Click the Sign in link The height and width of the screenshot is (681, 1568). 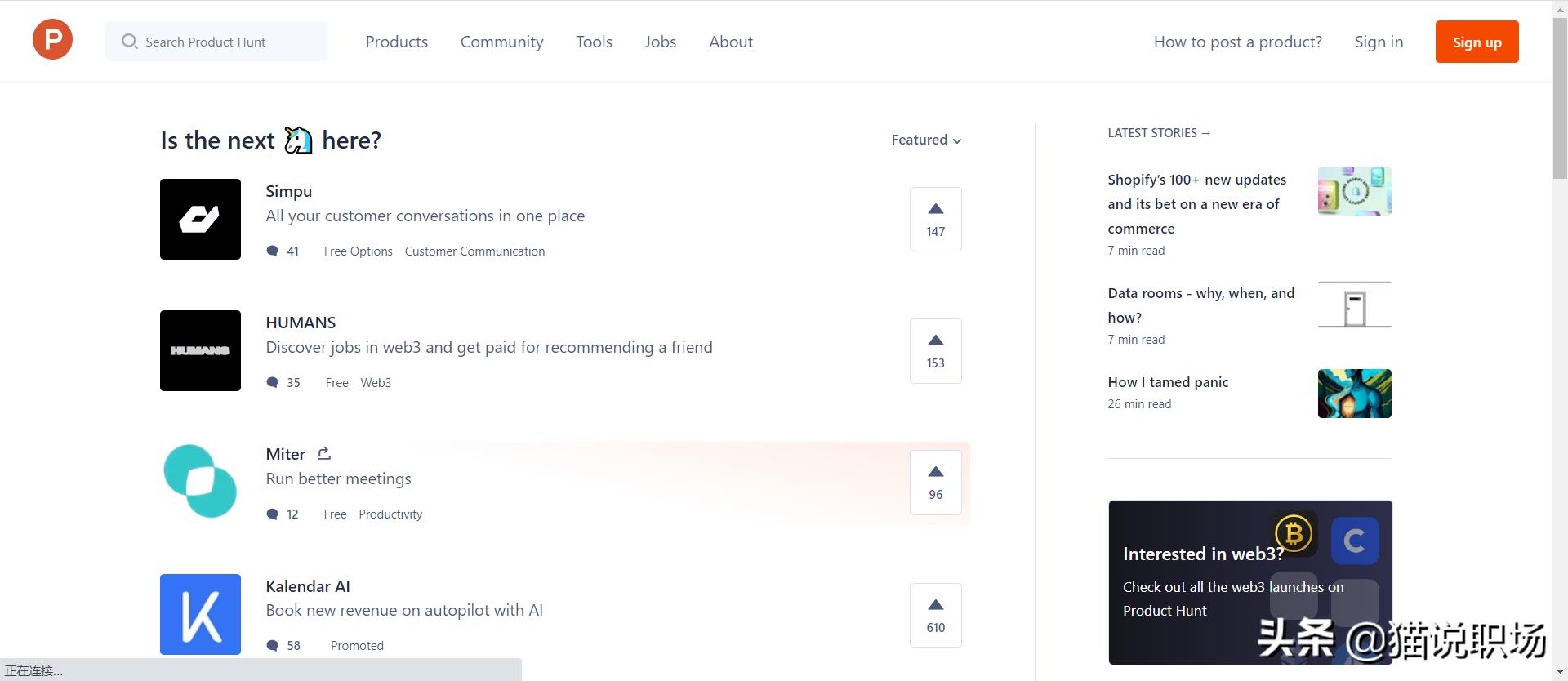(x=1379, y=42)
